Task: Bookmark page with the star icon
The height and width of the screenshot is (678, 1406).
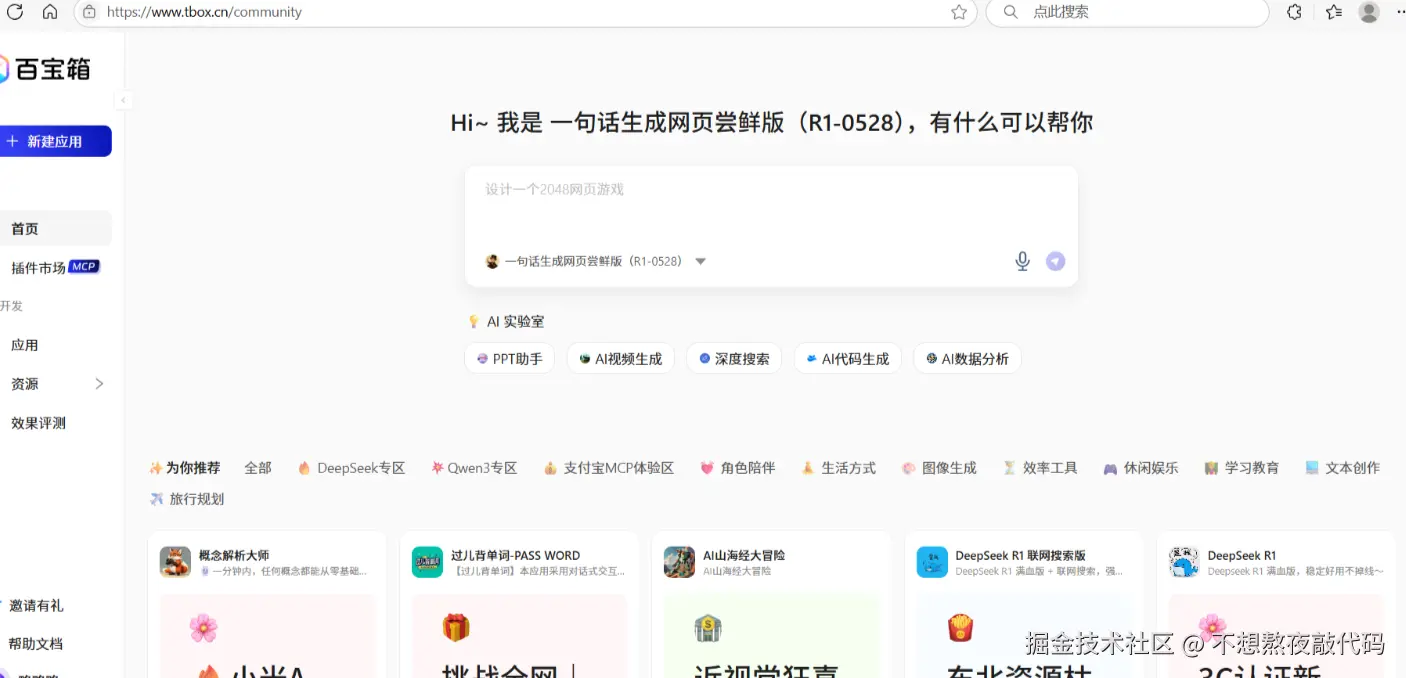Action: click(x=959, y=12)
